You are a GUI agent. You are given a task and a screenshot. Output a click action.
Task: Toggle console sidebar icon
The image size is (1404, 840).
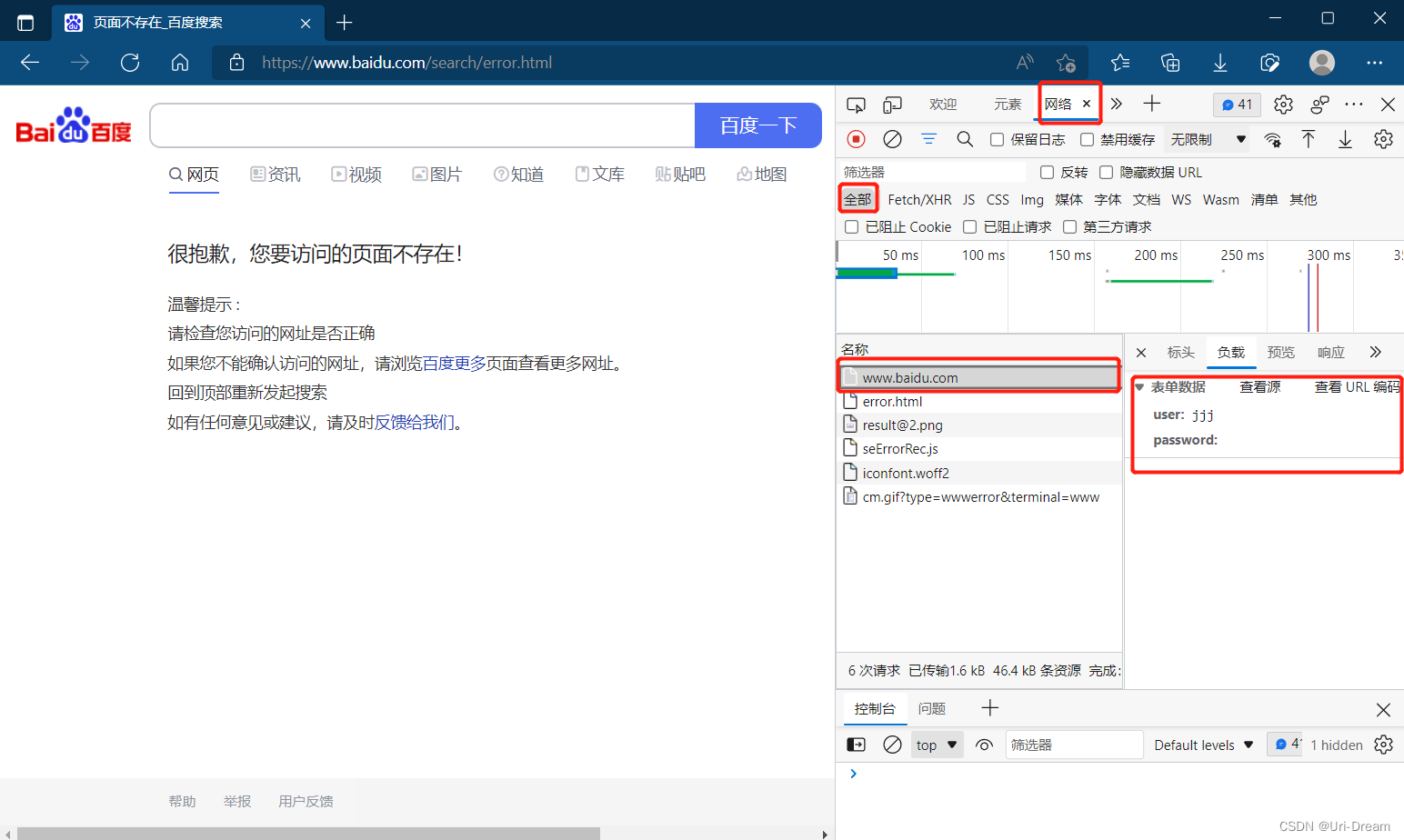[x=857, y=745]
